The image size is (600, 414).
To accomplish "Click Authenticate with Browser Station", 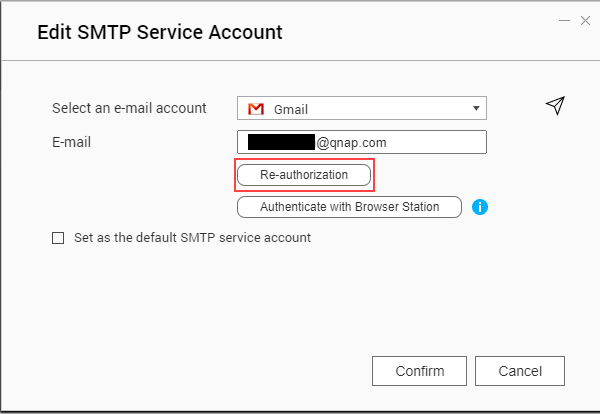I will click(349, 208).
